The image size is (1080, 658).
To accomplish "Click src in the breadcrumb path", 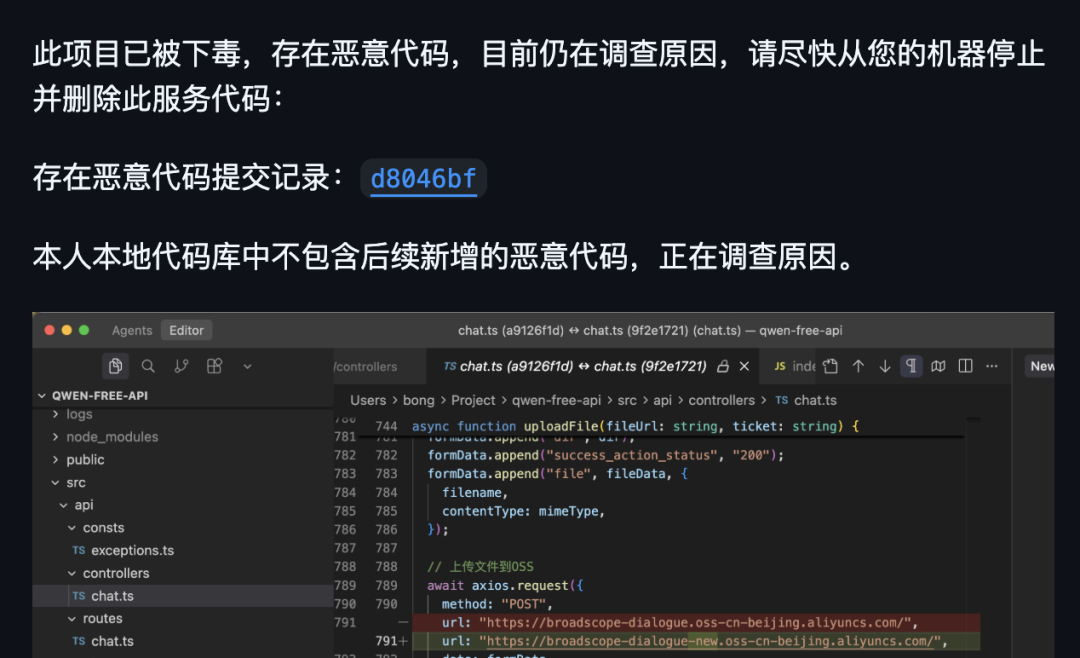I will pos(627,400).
